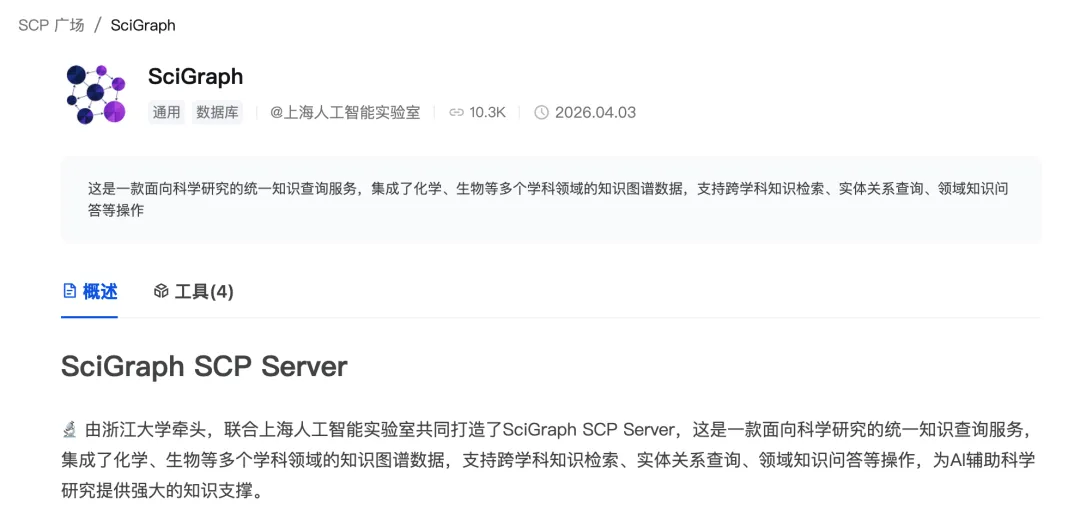Select the 数据库 tag
This screenshot has height=520, width=1080.
point(217,112)
